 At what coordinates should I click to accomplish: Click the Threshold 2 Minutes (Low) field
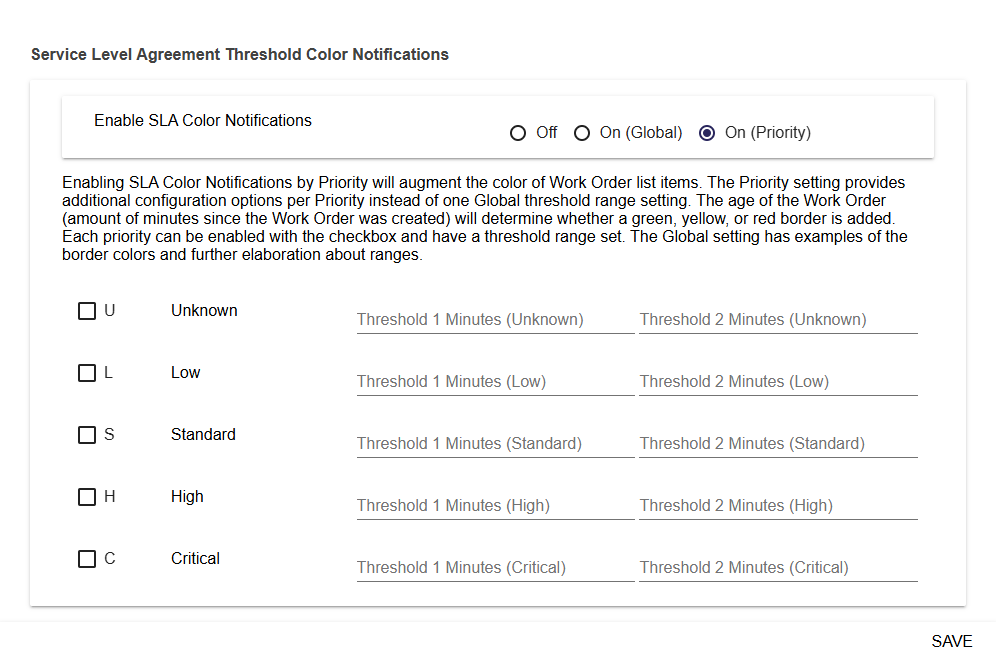pos(778,382)
